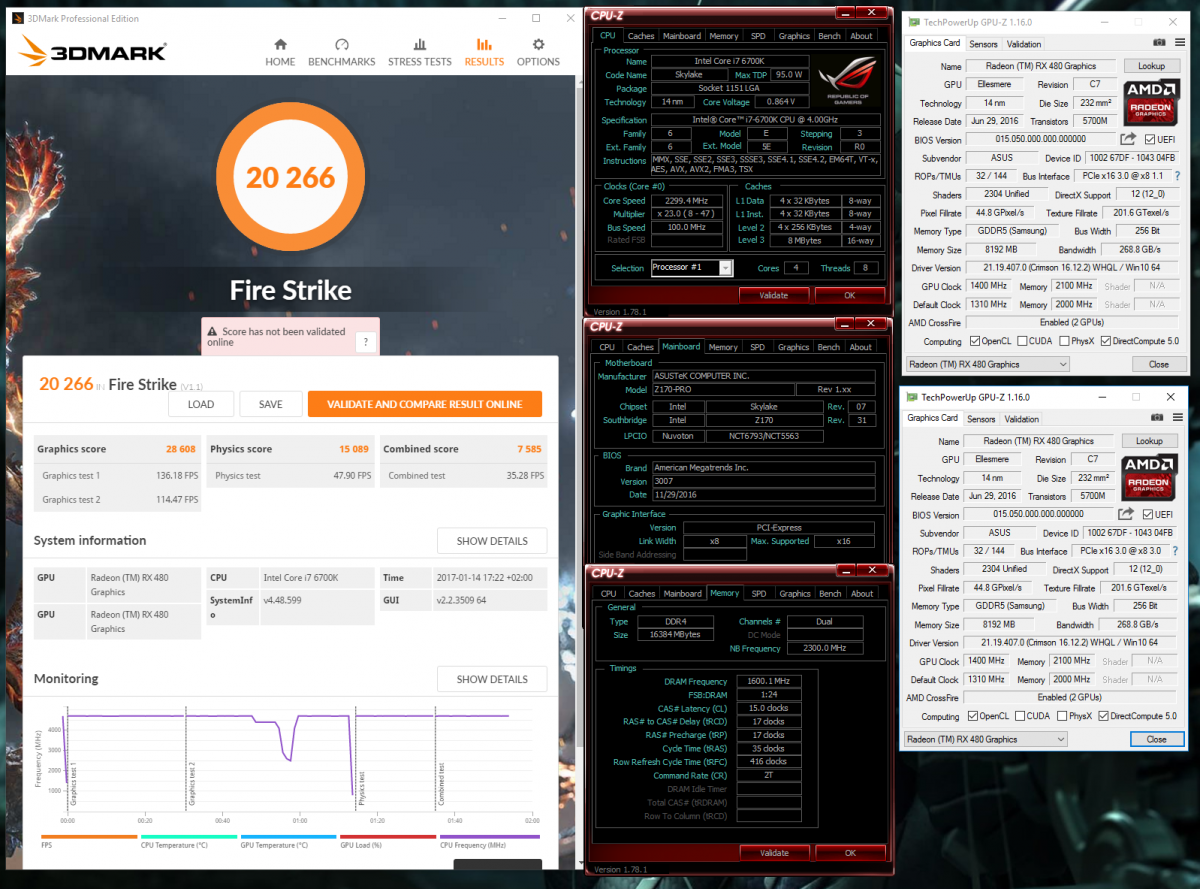Click the CPU Temperature legend swatch

pyautogui.click(x=188, y=837)
